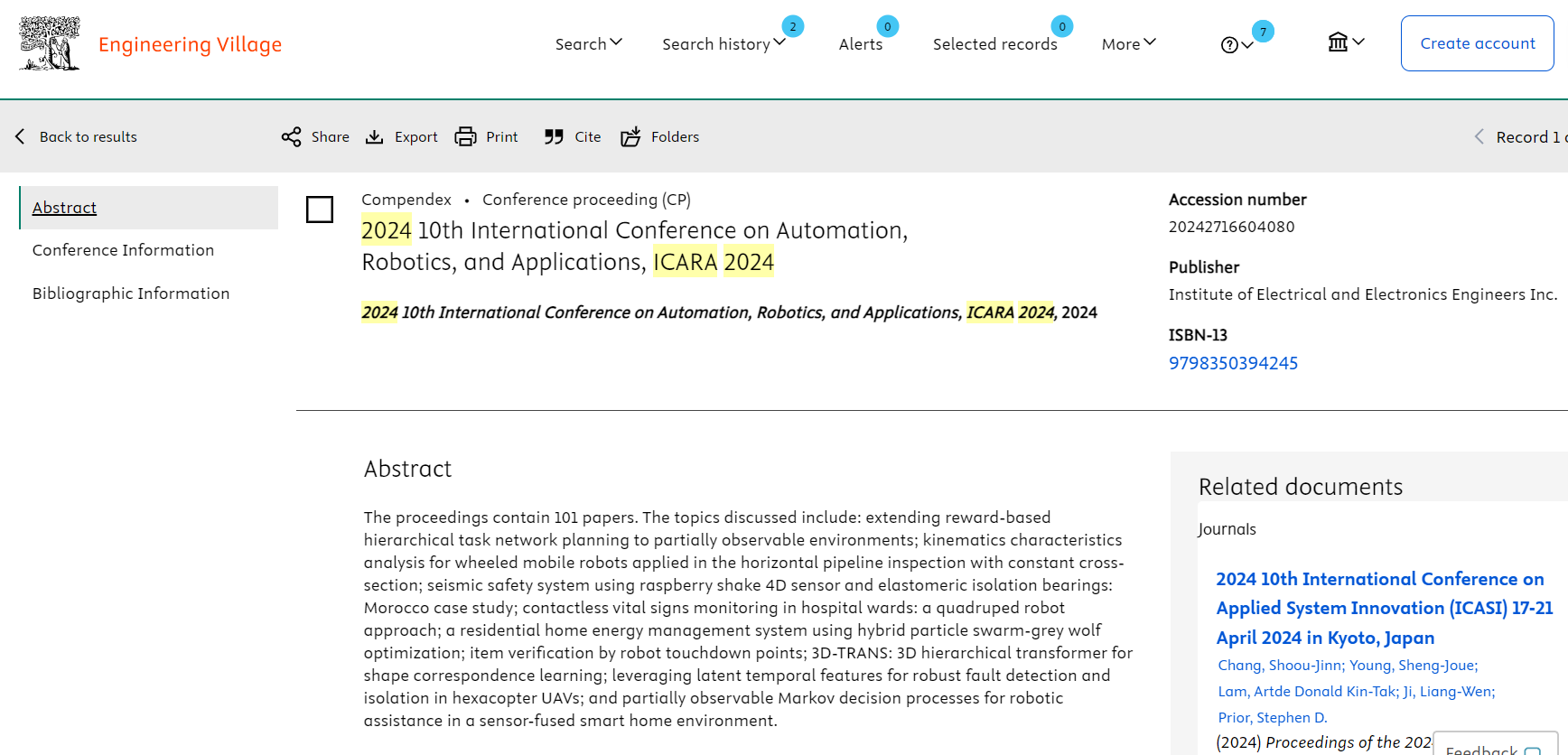
Task: Click Back to results link
Action: (x=89, y=137)
